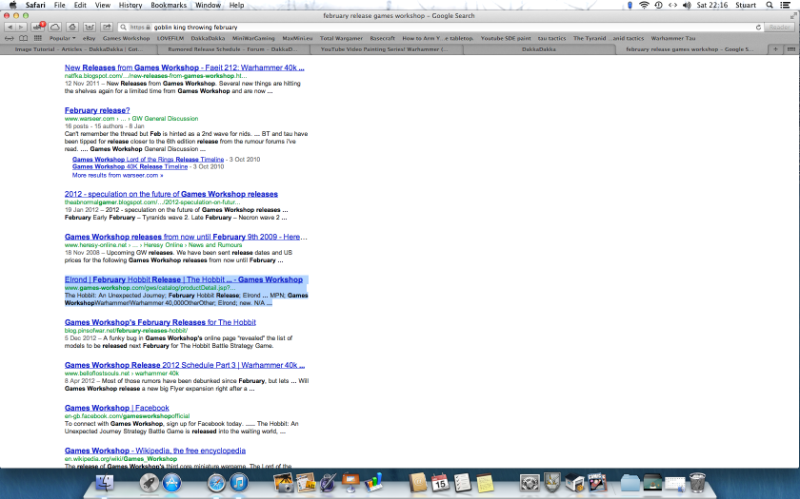This screenshot has height=499, width=800.
Task: Open Finder from the dock
Action: pos(105,482)
